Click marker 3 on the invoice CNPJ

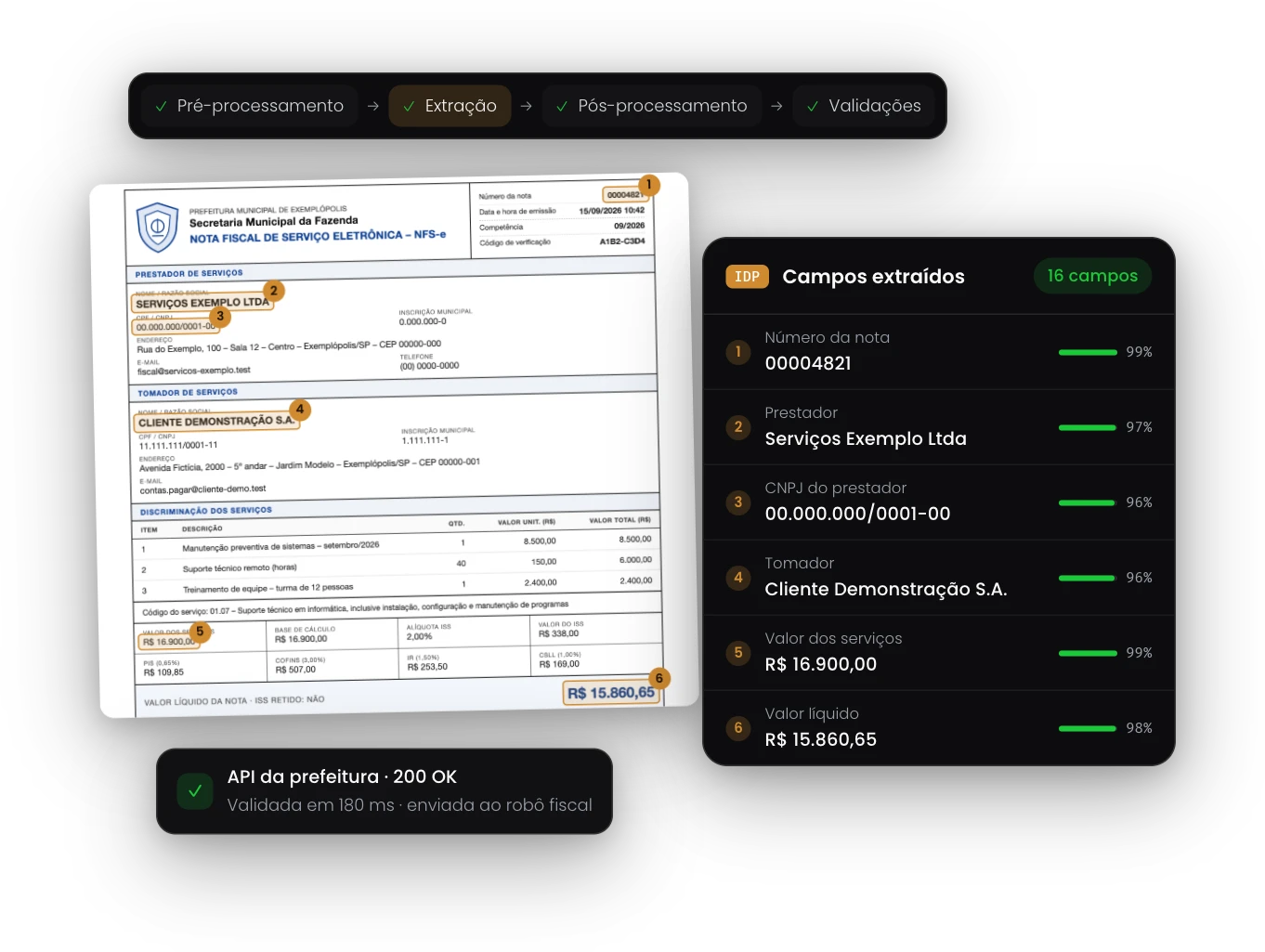[x=220, y=316]
